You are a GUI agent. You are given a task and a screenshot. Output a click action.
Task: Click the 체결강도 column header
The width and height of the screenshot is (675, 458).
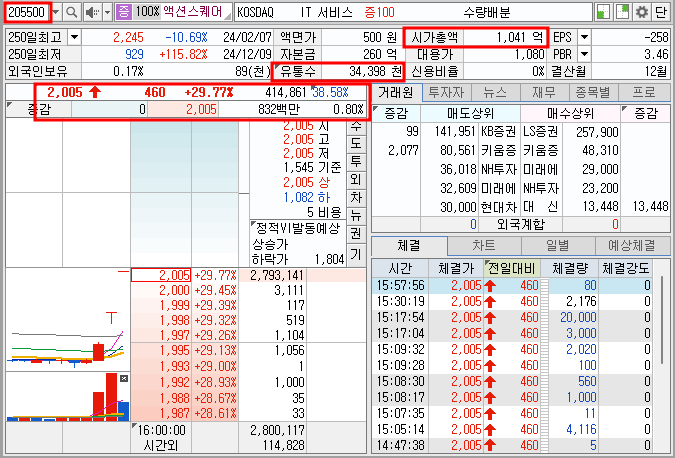coord(625,269)
